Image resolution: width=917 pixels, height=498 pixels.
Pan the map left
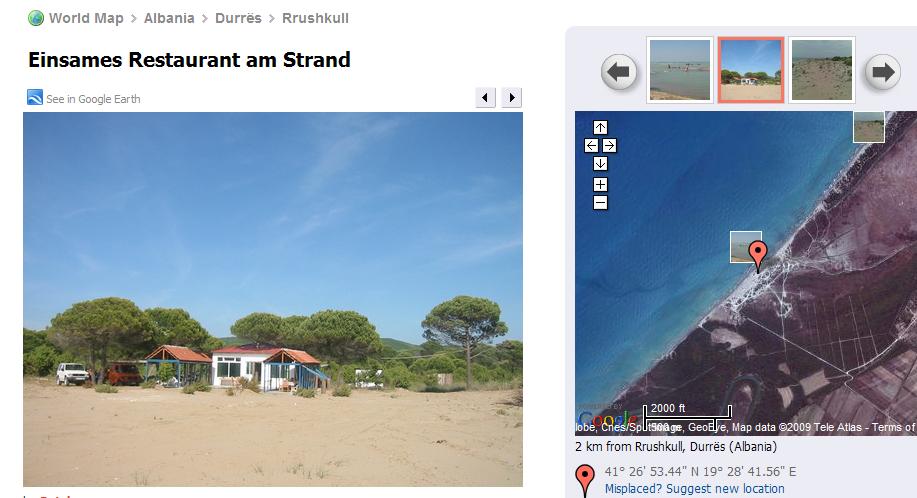pos(591,146)
